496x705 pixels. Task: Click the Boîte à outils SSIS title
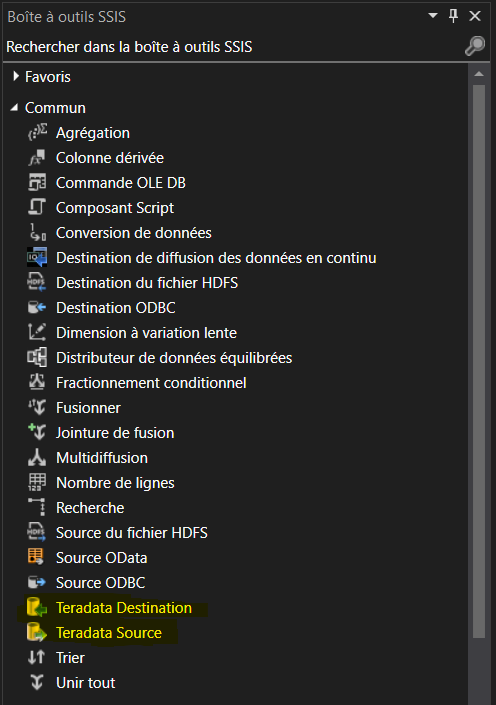pos(67,17)
